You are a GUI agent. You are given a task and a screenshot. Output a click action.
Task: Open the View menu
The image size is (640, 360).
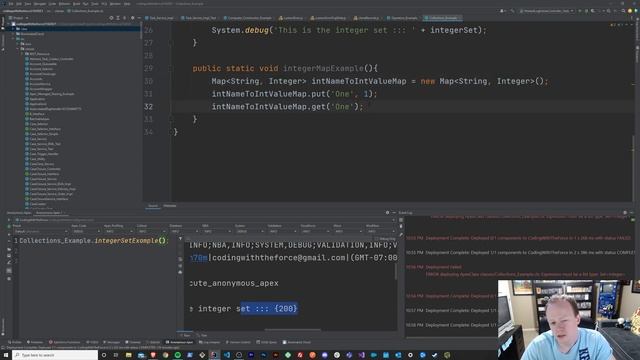point(28,4)
